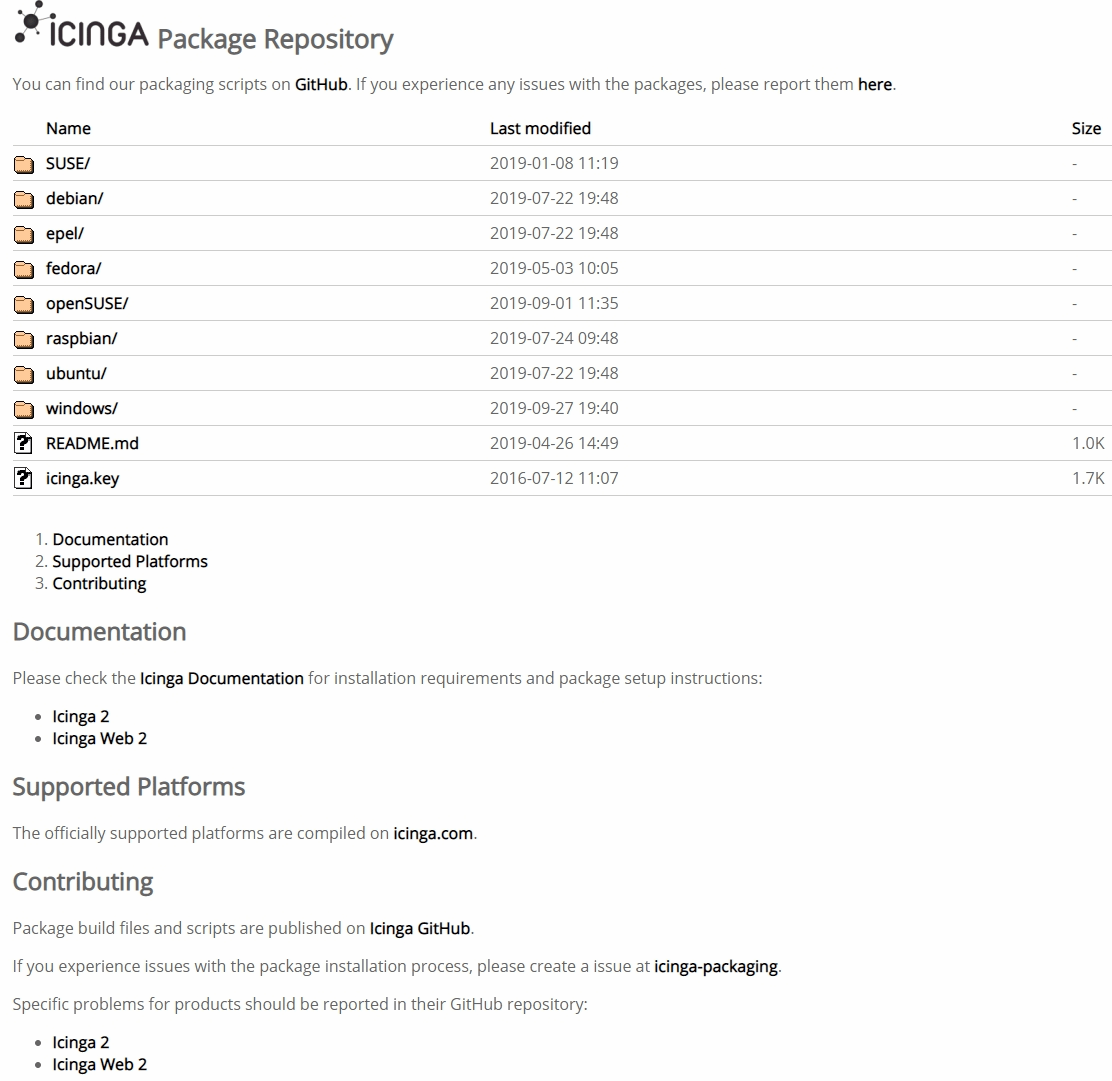Open the raspbian folder icon

click(23, 338)
